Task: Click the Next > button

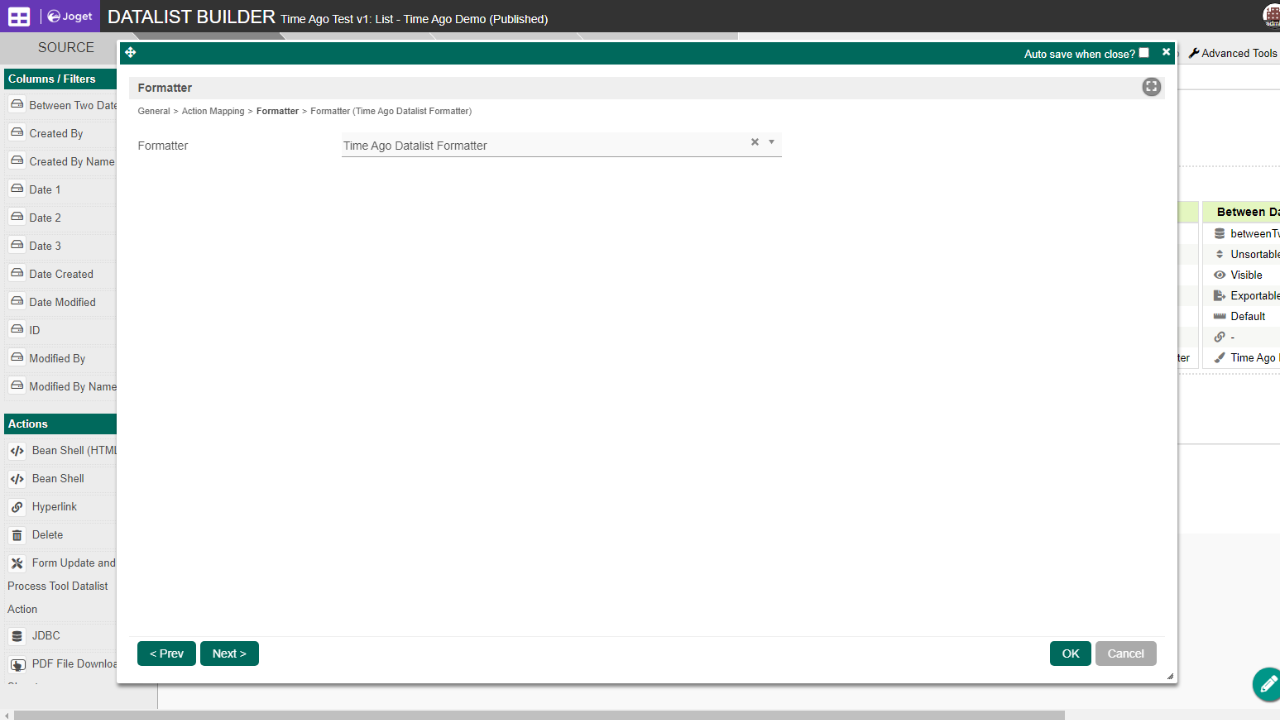Action: pyautogui.click(x=229, y=653)
